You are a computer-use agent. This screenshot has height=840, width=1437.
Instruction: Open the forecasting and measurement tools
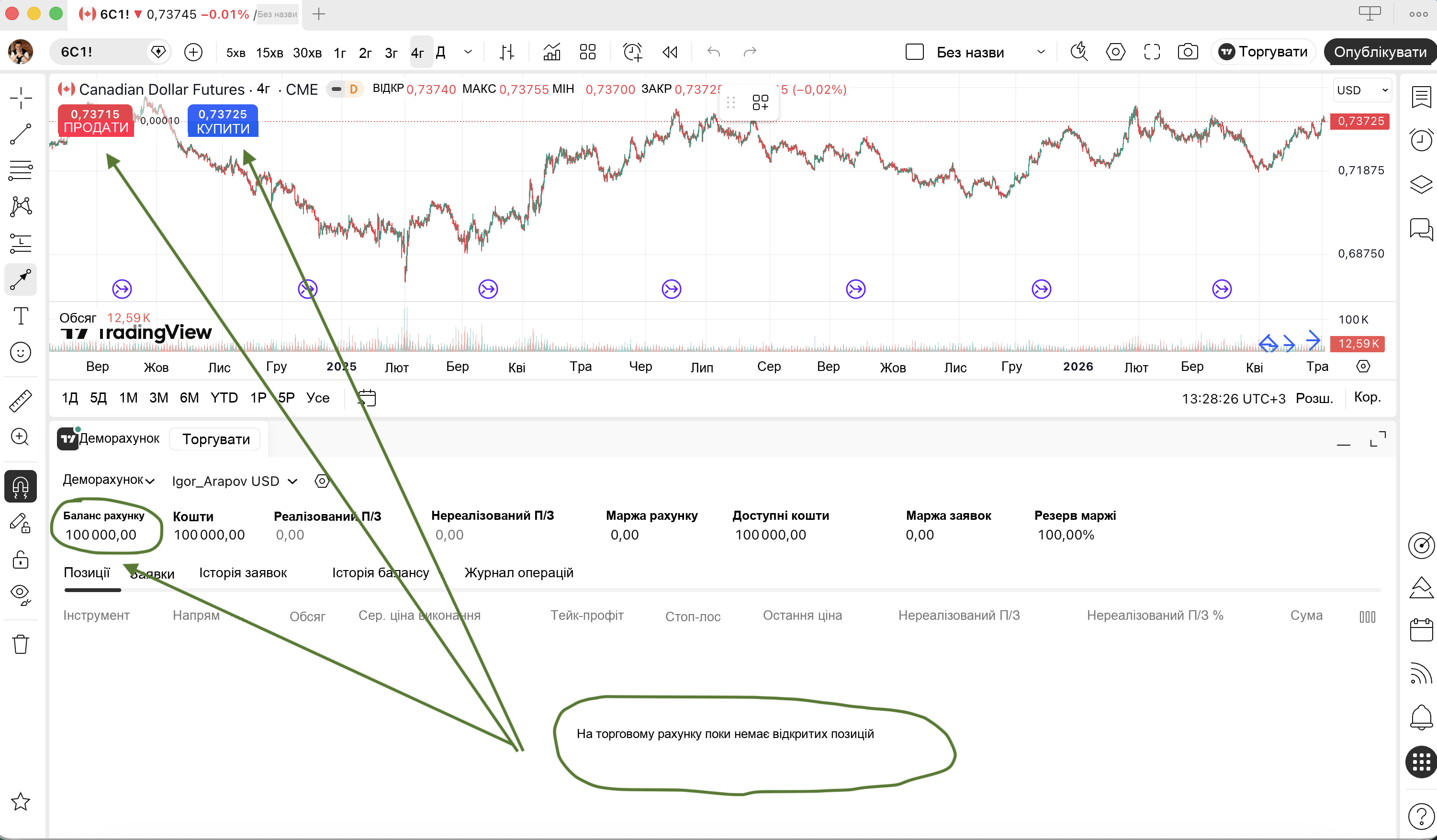21,243
